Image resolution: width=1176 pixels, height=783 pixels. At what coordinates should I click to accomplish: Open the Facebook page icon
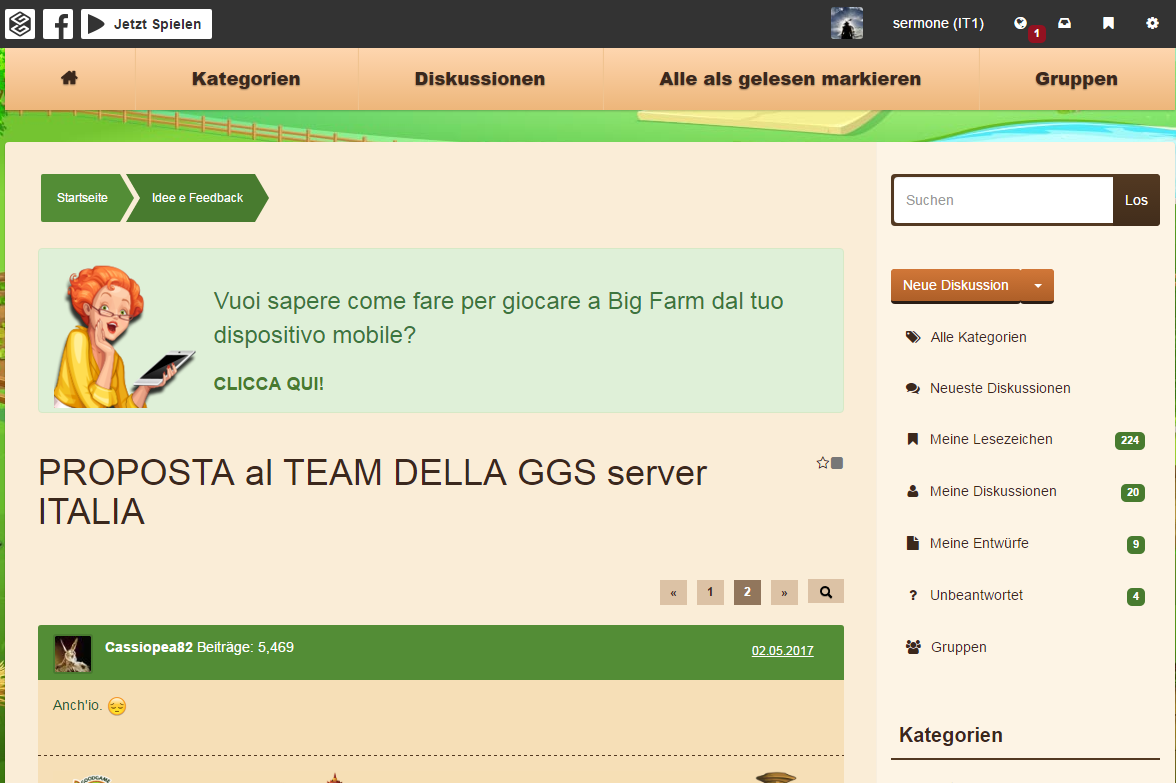click(x=58, y=24)
